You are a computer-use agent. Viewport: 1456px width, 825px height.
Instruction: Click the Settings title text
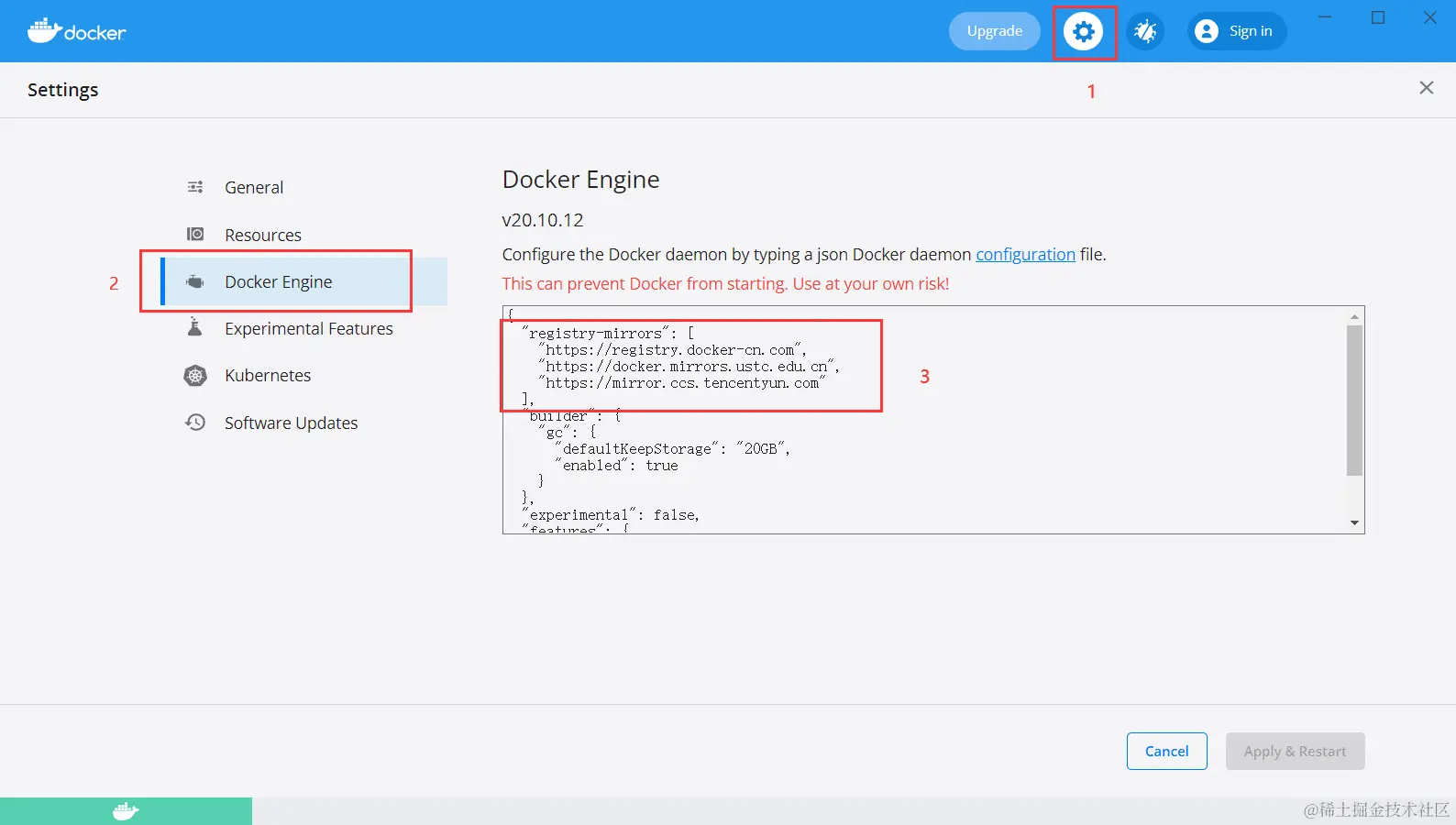(x=63, y=90)
